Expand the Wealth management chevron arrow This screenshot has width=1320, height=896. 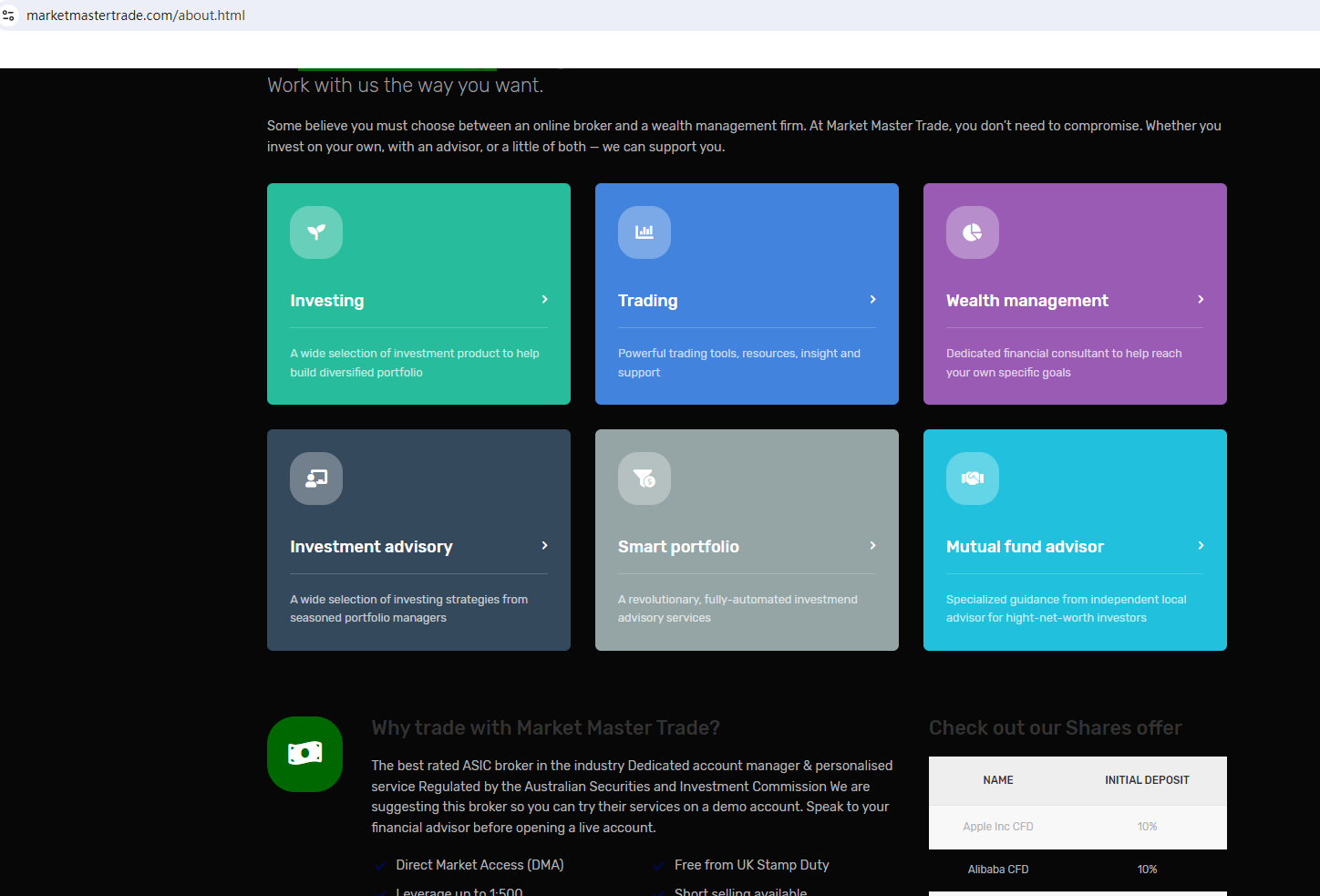[x=1201, y=300]
